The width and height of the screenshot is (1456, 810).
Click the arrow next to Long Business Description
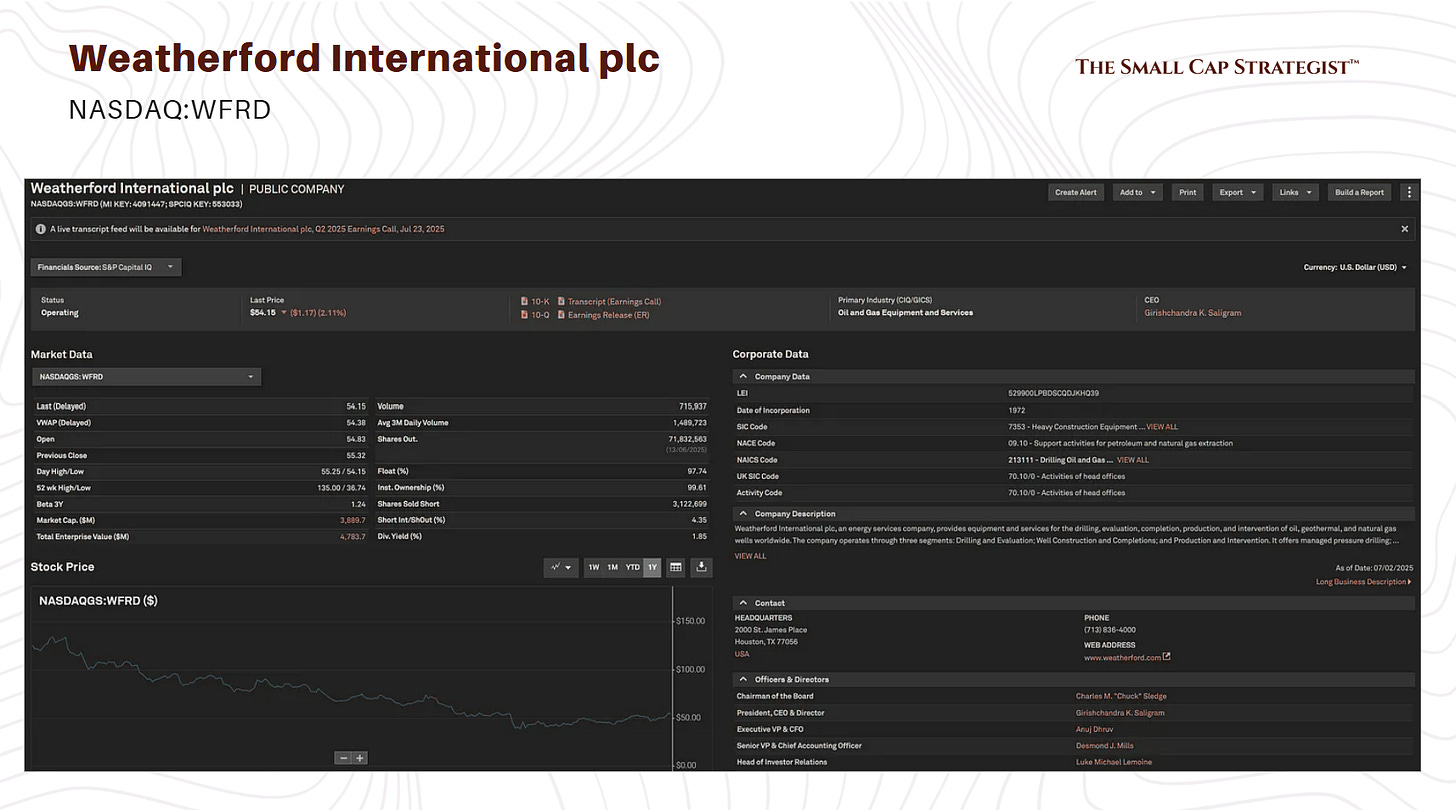(1409, 582)
